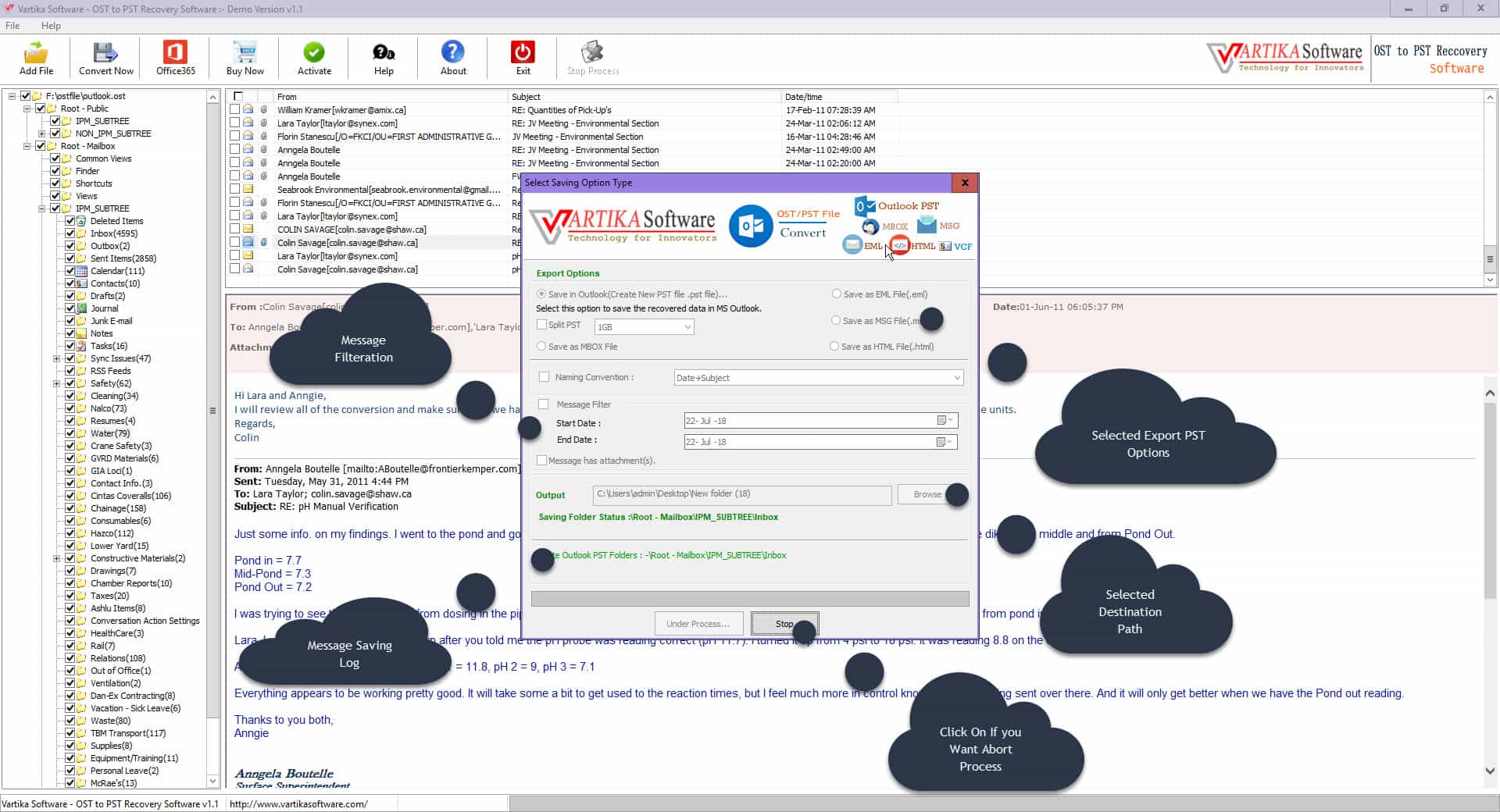Screen dimensions: 1500x812
Task: Click the Deleted Items folder icon
Action: (x=82, y=221)
